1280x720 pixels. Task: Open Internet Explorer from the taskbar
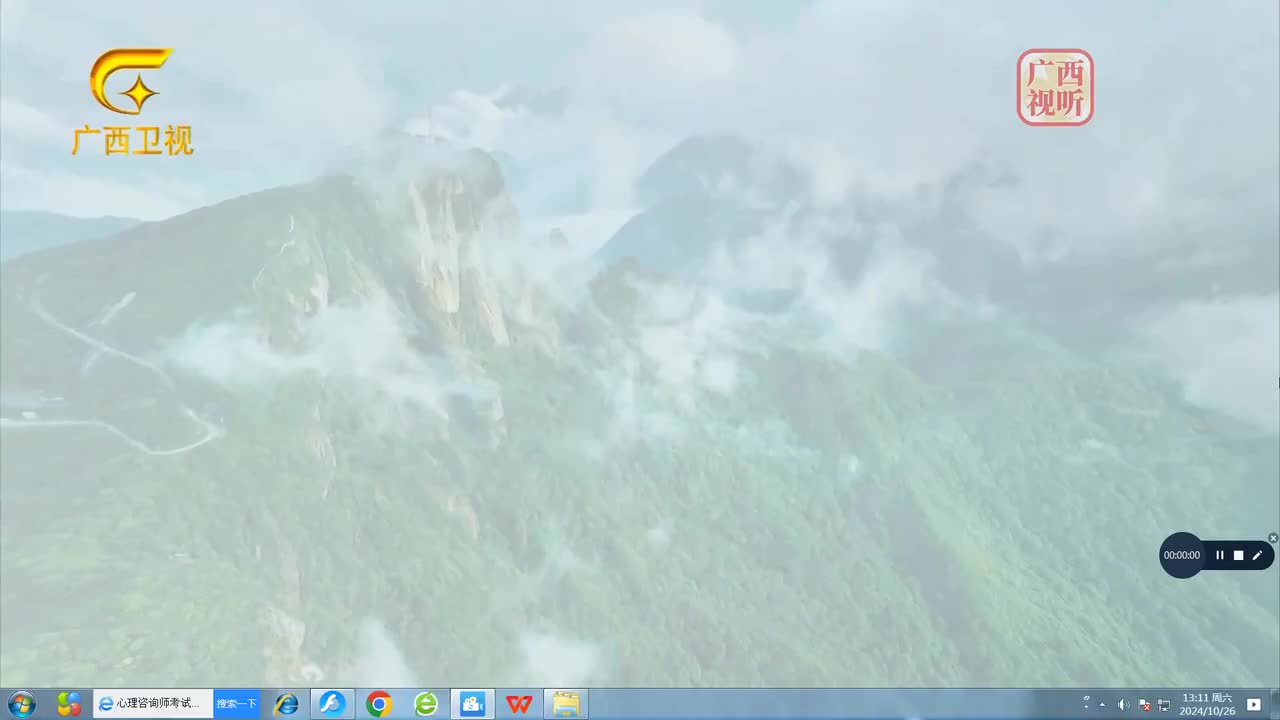[x=286, y=704]
